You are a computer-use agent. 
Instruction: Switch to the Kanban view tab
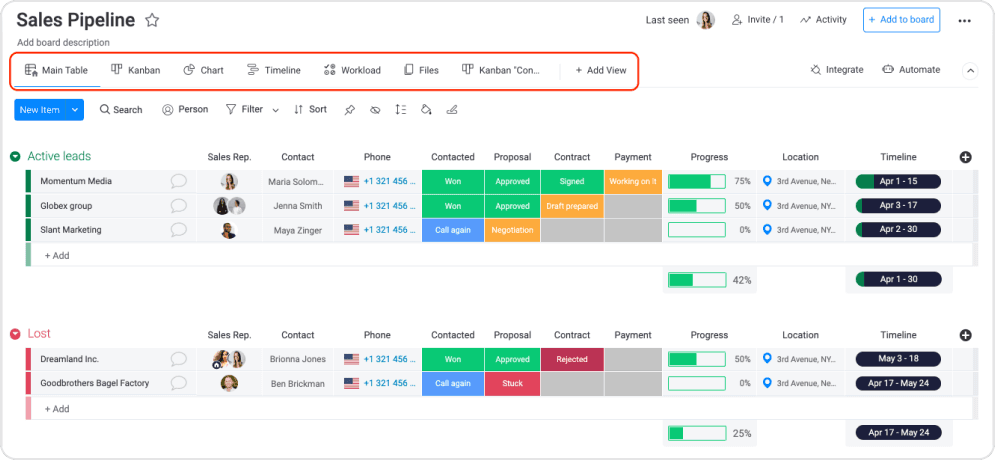(x=135, y=71)
